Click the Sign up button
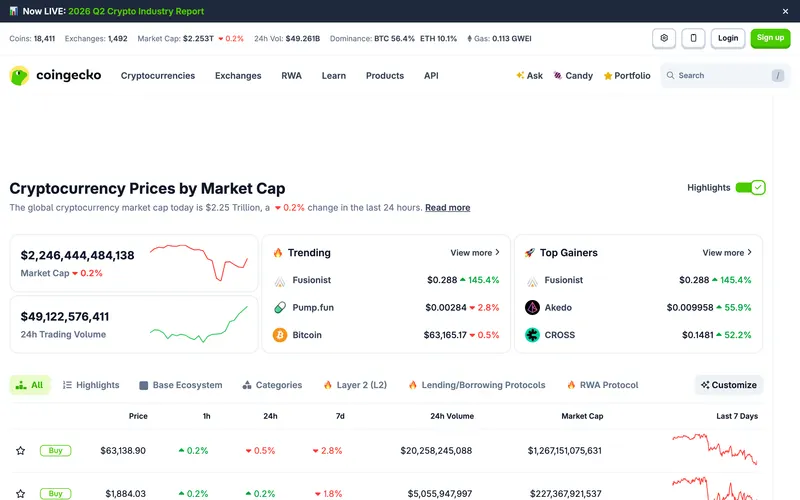Screen dimensions: 800x500 point(770,38)
